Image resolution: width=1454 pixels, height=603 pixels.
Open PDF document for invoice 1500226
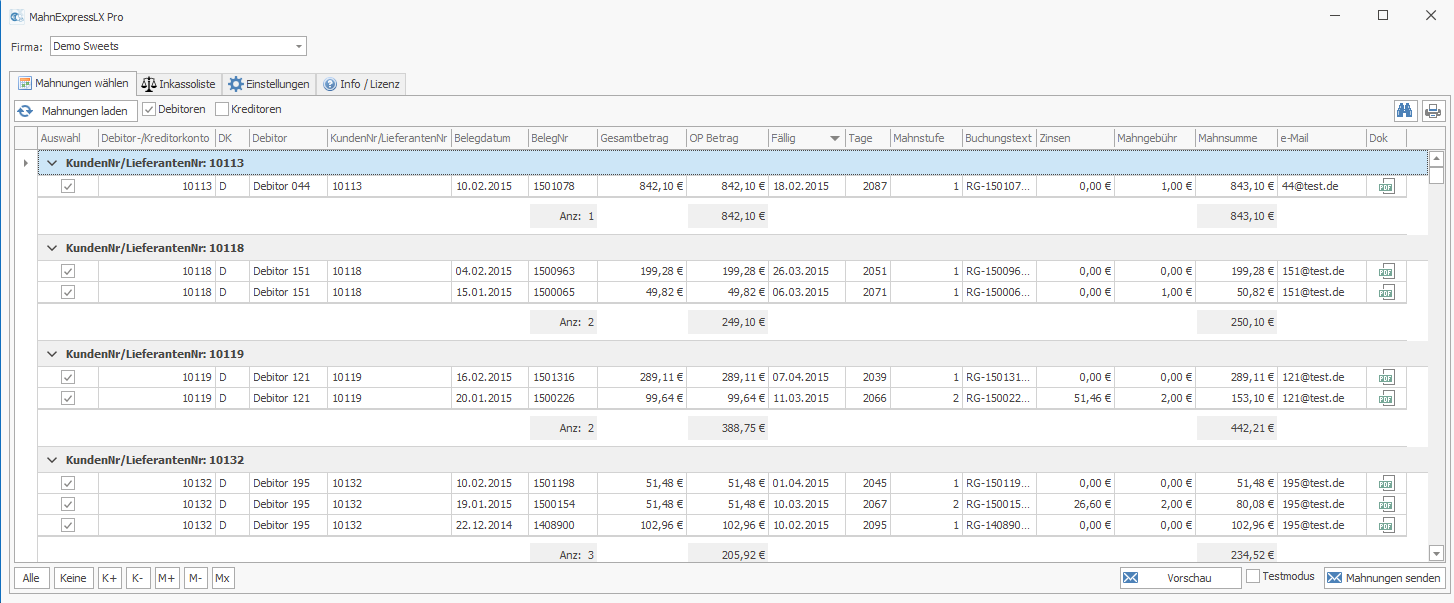(1386, 398)
